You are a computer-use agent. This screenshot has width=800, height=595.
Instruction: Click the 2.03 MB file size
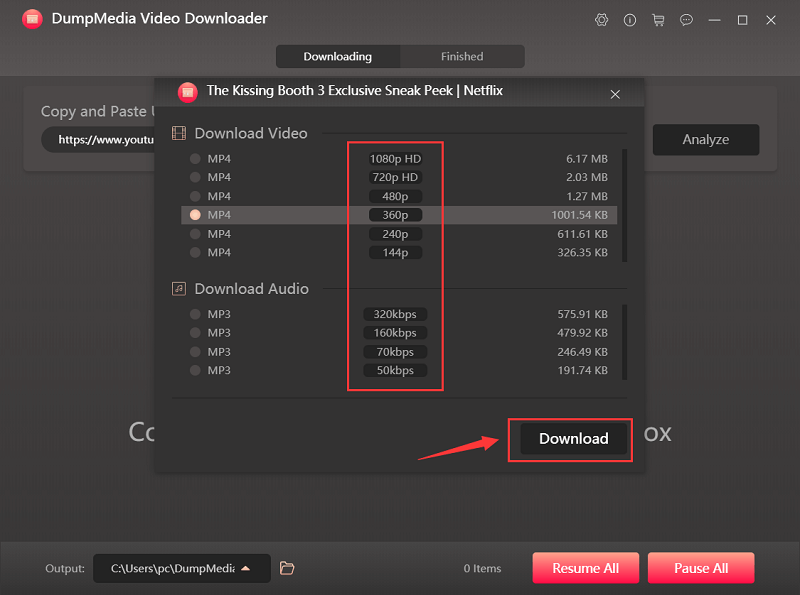[x=587, y=177]
